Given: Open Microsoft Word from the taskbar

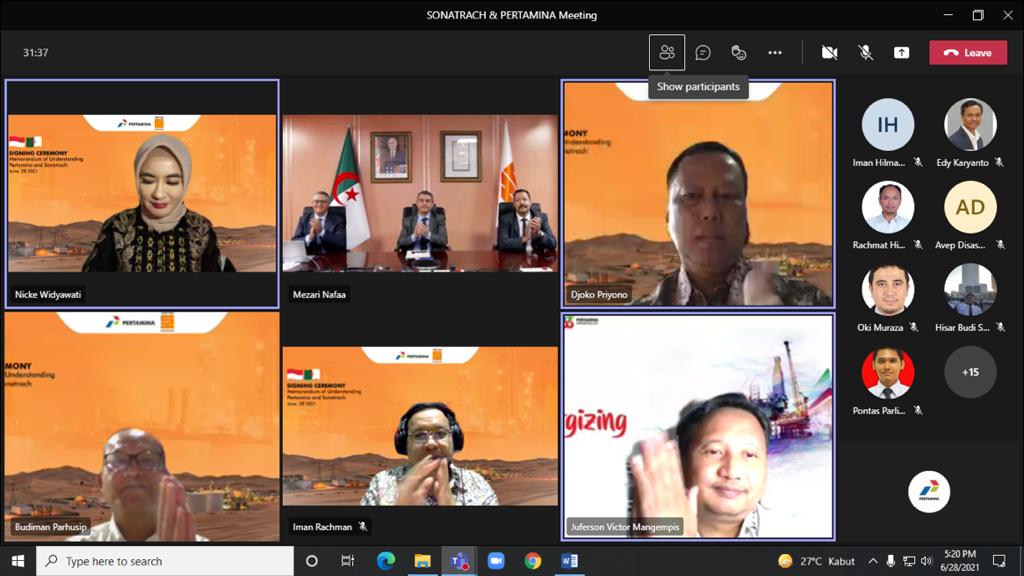Looking at the screenshot, I should [569, 561].
